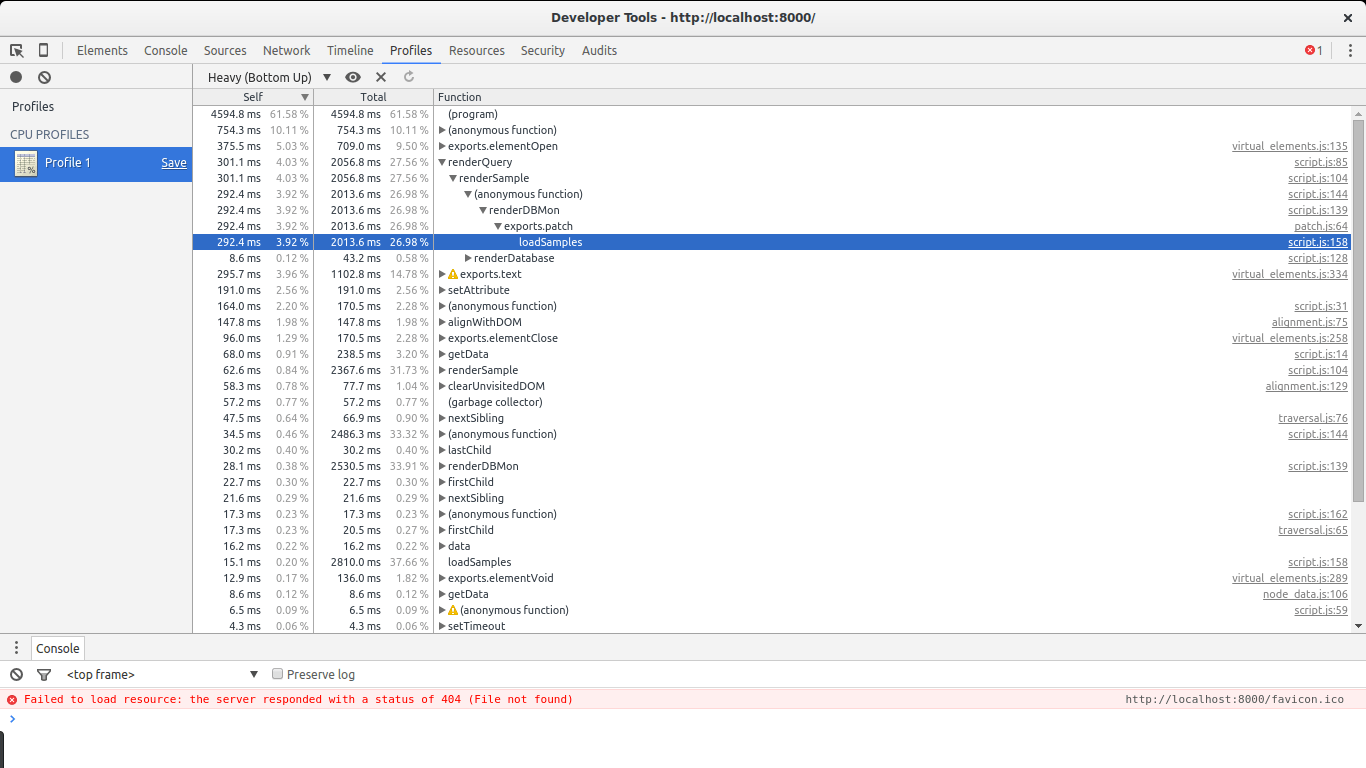Expand exports.elementOpen row
The height and width of the screenshot is (768, 1366).
442,146
